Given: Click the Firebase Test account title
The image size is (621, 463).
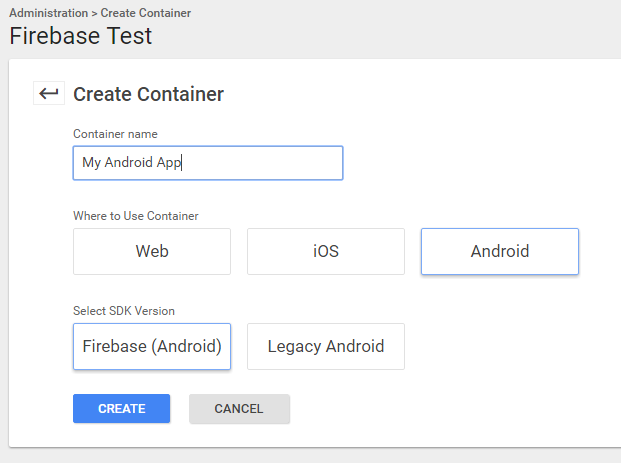Looking at the screenshot, I should pyautogui.click(x=81, y=36).
